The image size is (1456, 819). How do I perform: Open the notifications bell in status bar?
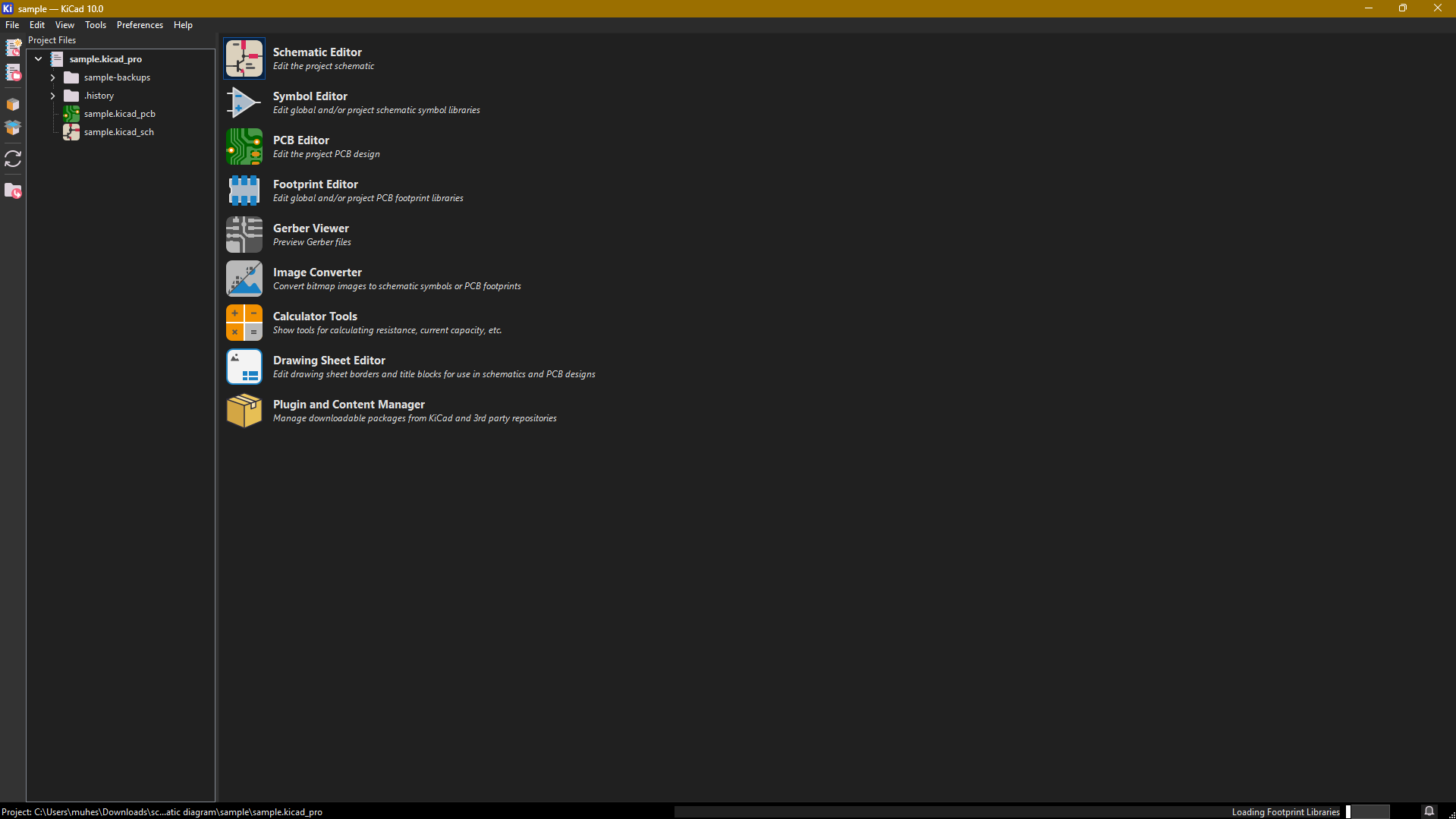1429,811
